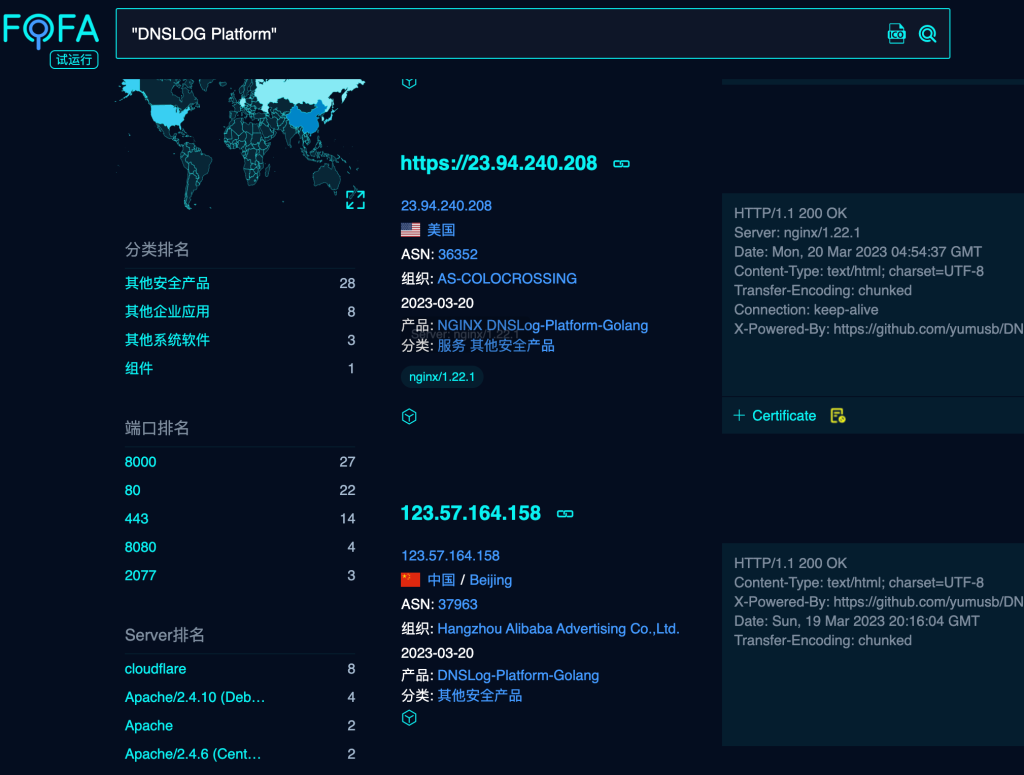This screenshot has width=1024, height=775.
Task: Filter by server cloudflare
Action: (x=155, y=669)
